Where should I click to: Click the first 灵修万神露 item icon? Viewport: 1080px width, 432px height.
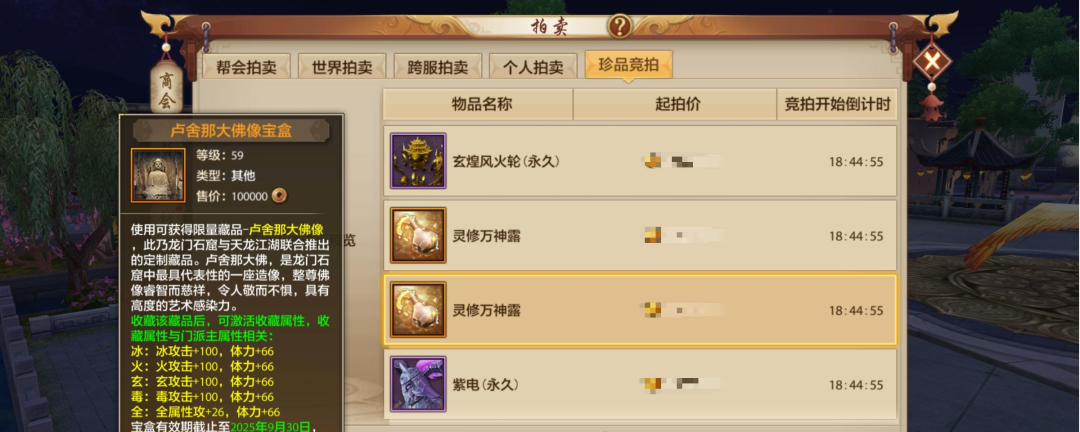coord(418,236)
